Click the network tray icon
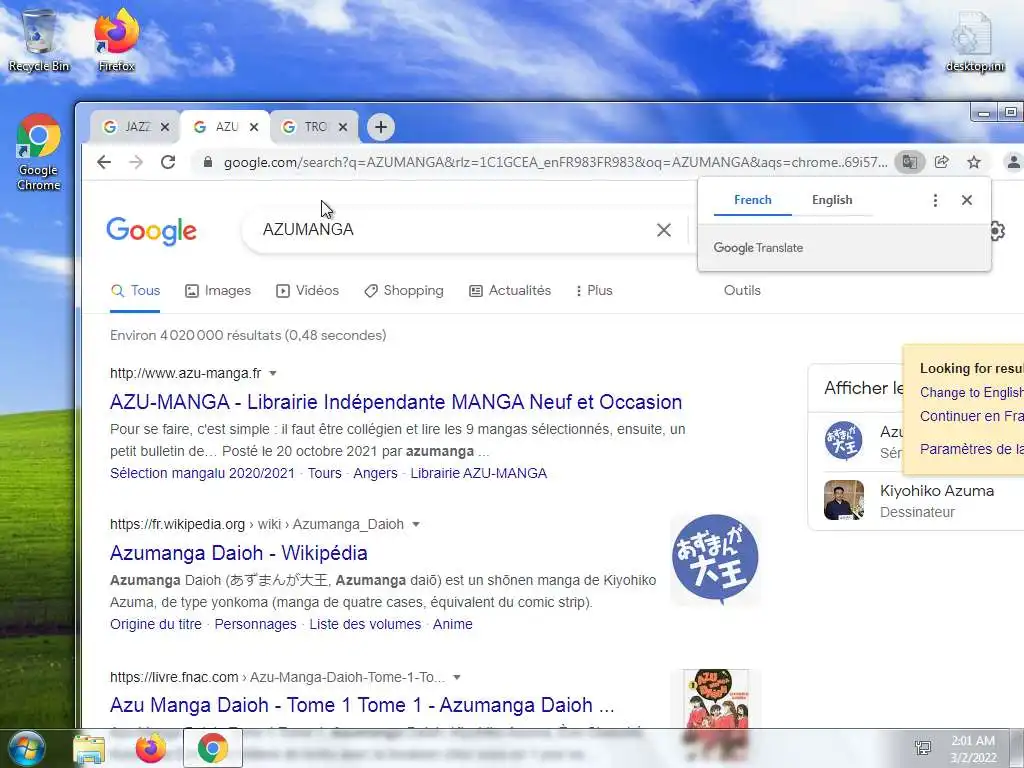This screenshot has height=768, width=1024. [x=923, y=748]
